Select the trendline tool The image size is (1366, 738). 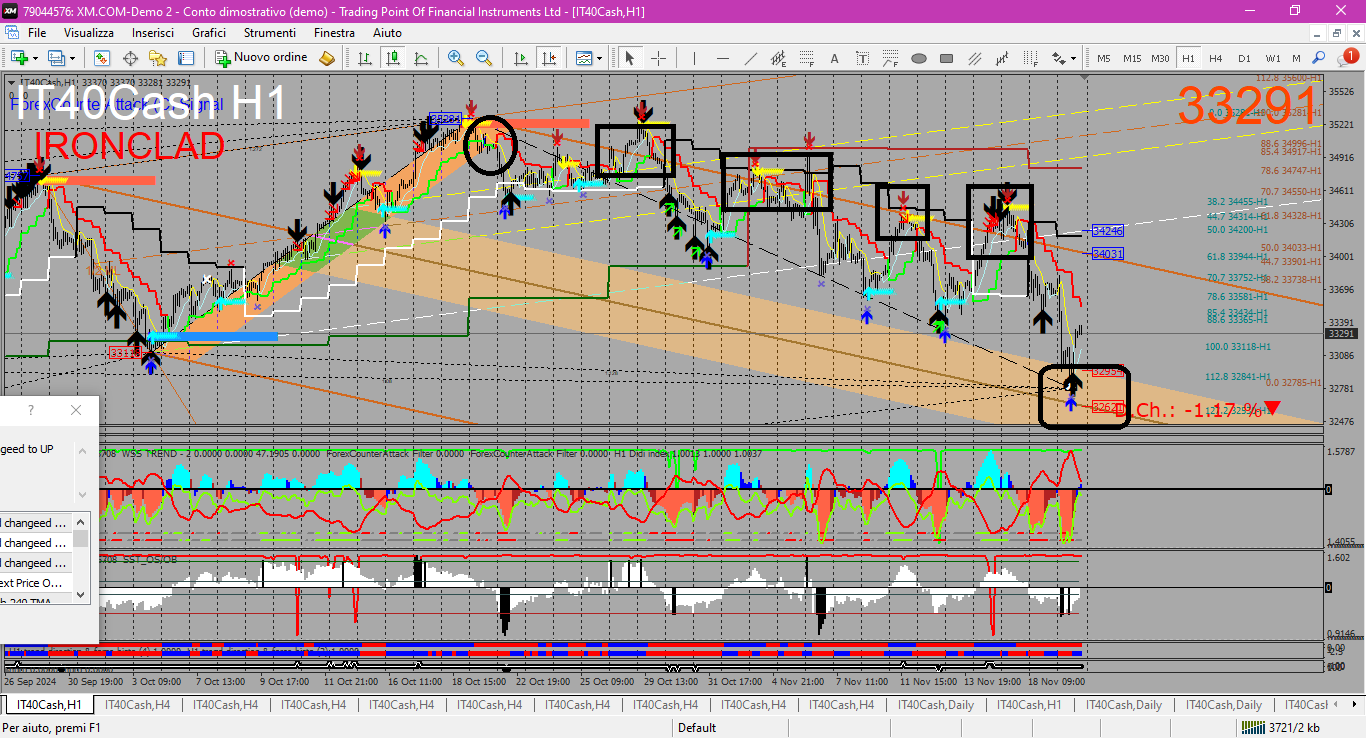click(749, 58)
